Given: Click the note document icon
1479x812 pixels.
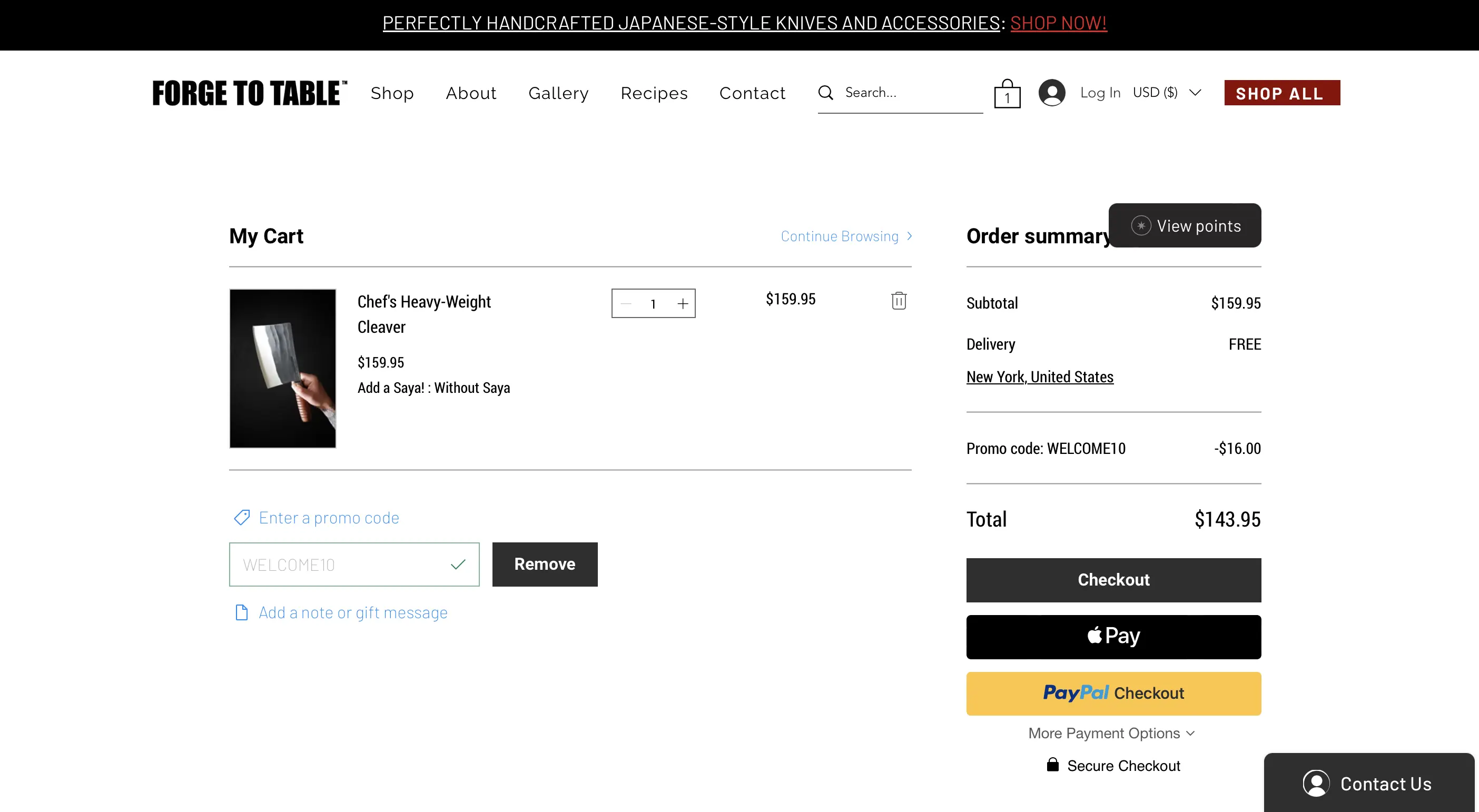Looking at the screenshot, I should tap(242, 613).
